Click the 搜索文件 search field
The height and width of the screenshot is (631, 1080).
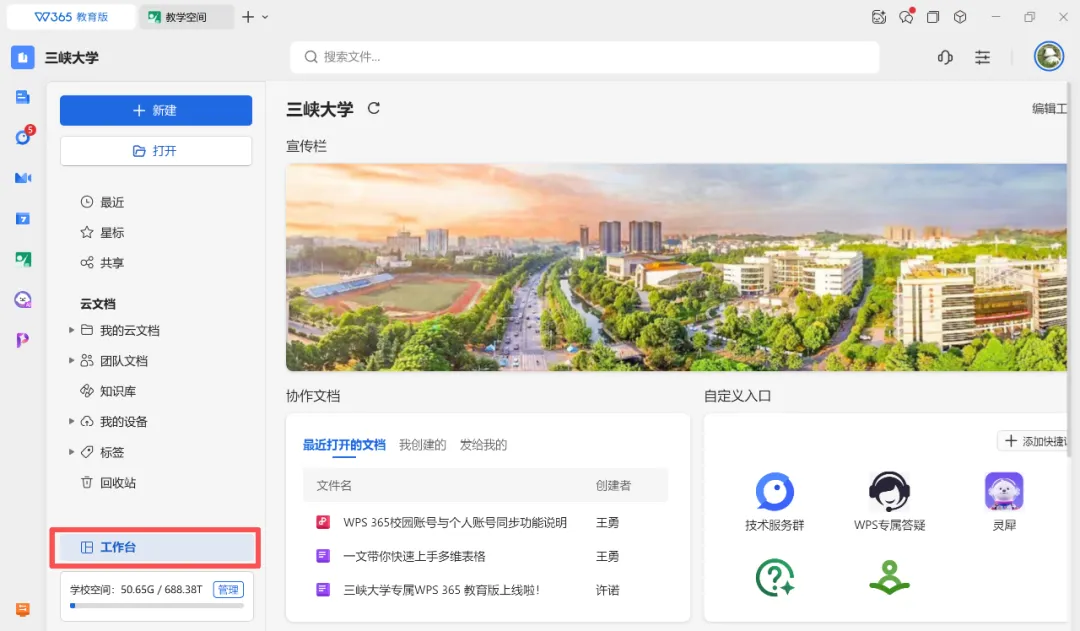pyautogui.click(x=585, y=57)
